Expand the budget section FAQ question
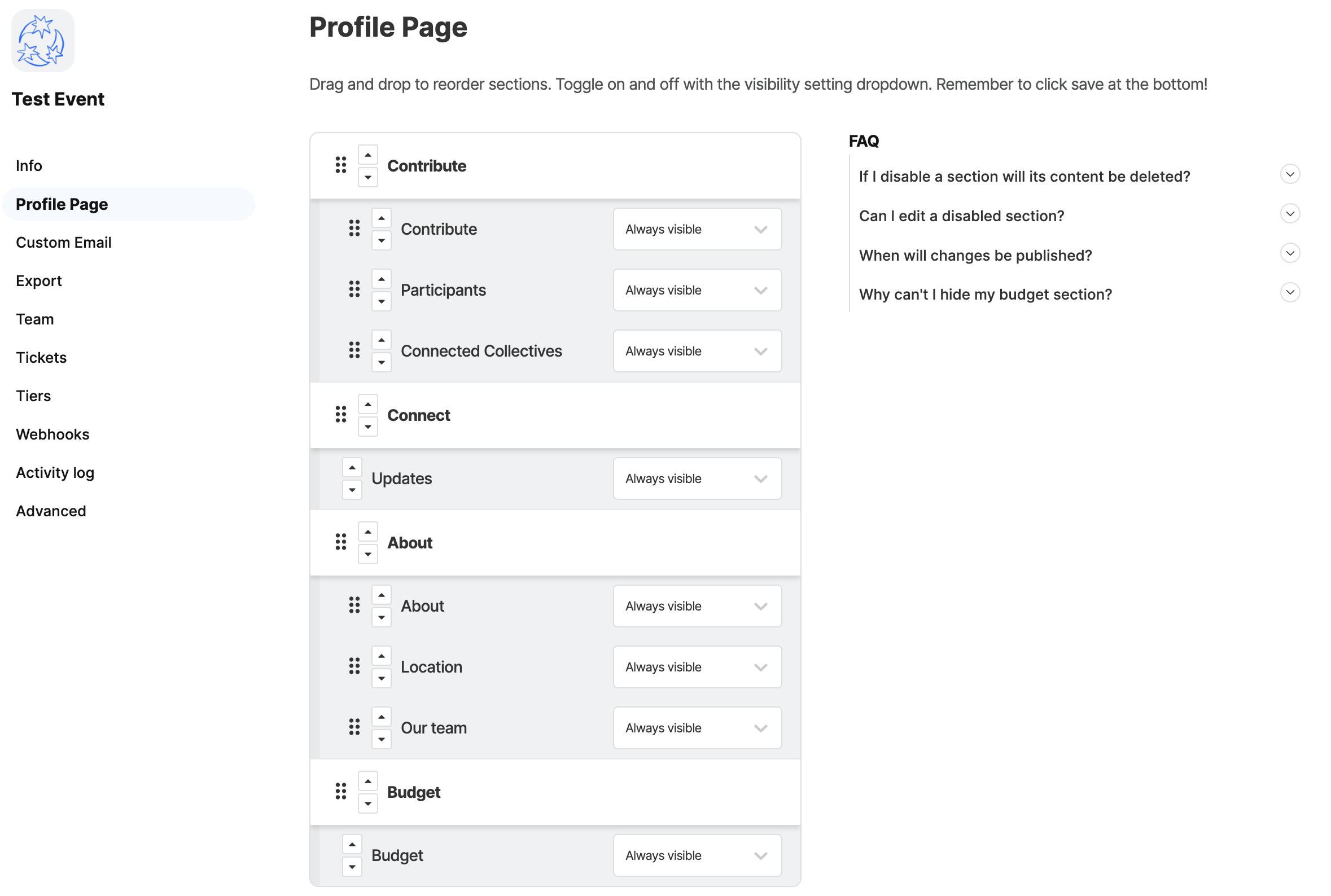Screen dimensions: 1331x896 1289,293
